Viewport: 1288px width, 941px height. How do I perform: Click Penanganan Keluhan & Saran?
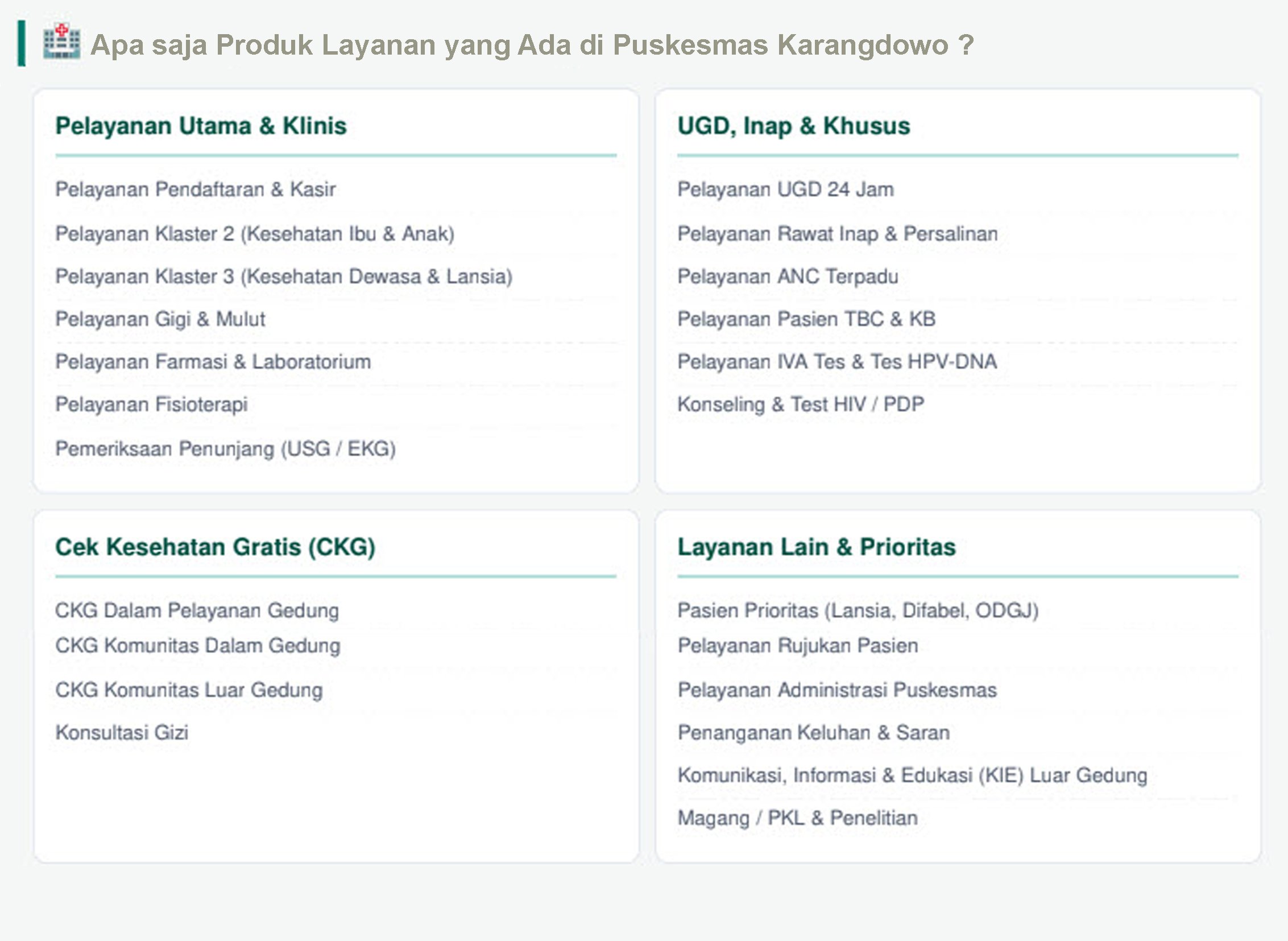click(814, 733)
